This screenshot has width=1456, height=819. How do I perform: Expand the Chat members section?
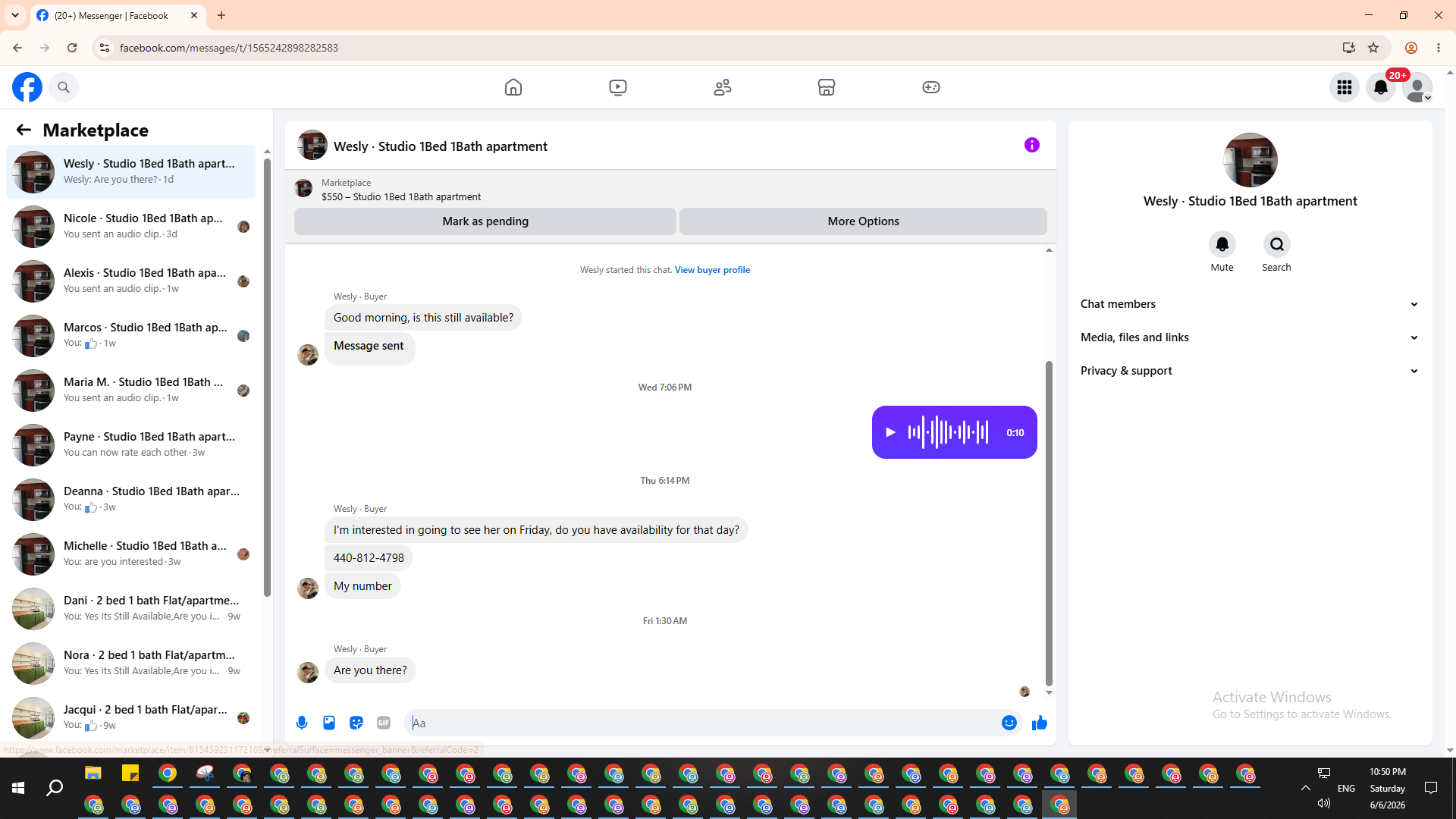pyautogui.click(x=1250, y=304)
